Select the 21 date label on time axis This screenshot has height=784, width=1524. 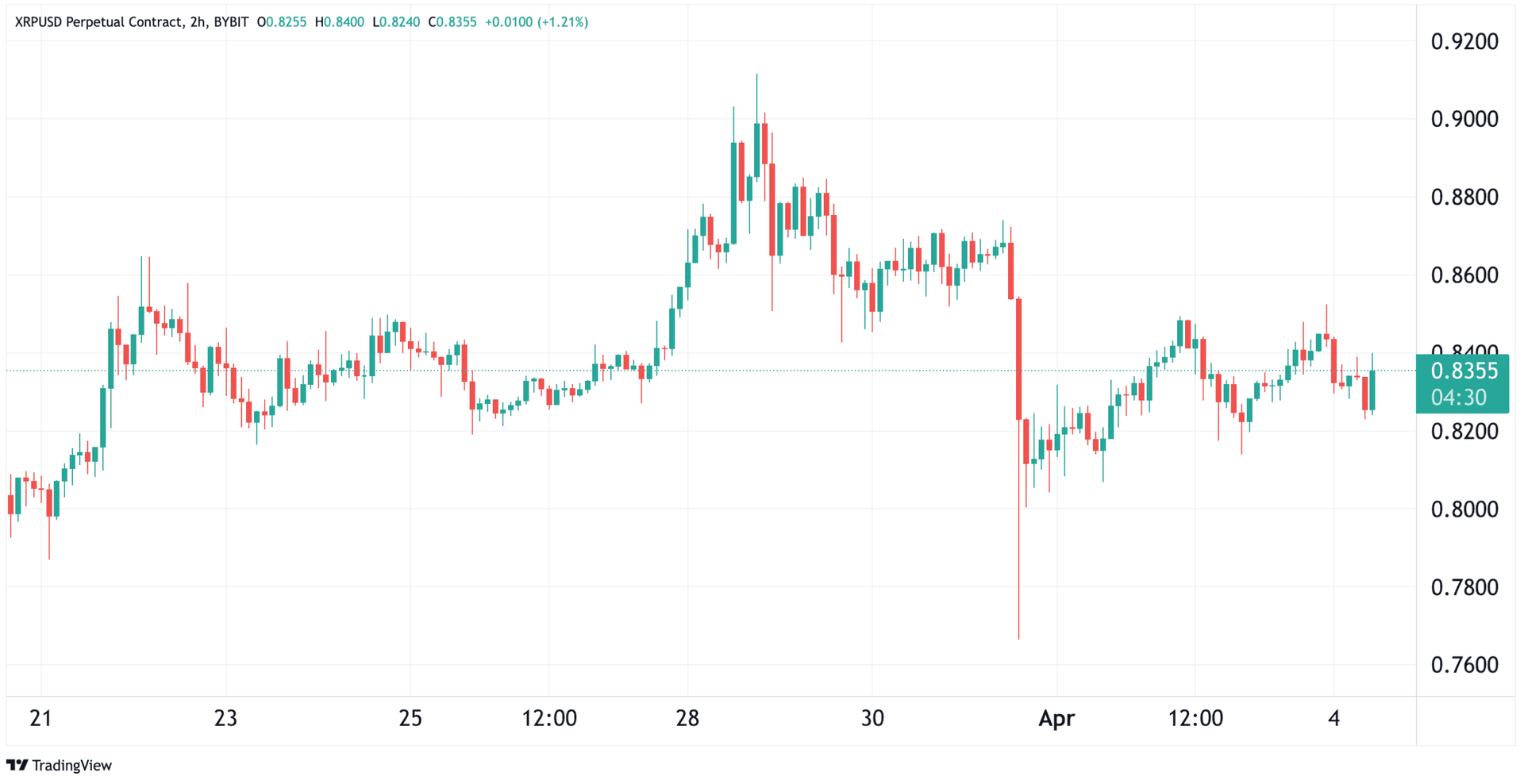pyautogui.click(x=40, y=719)
